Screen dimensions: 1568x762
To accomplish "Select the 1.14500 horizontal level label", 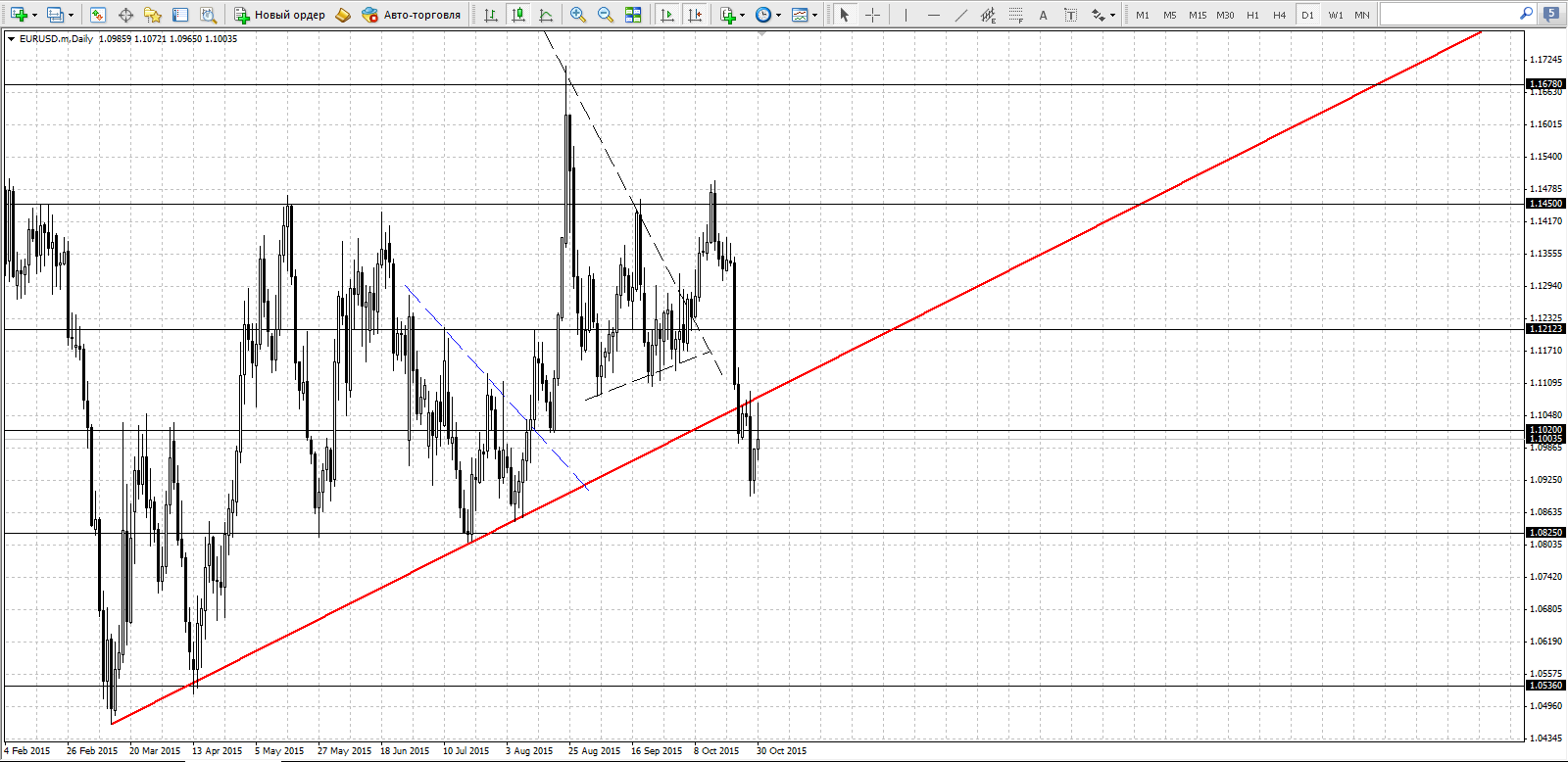I will coord(1545,204).
